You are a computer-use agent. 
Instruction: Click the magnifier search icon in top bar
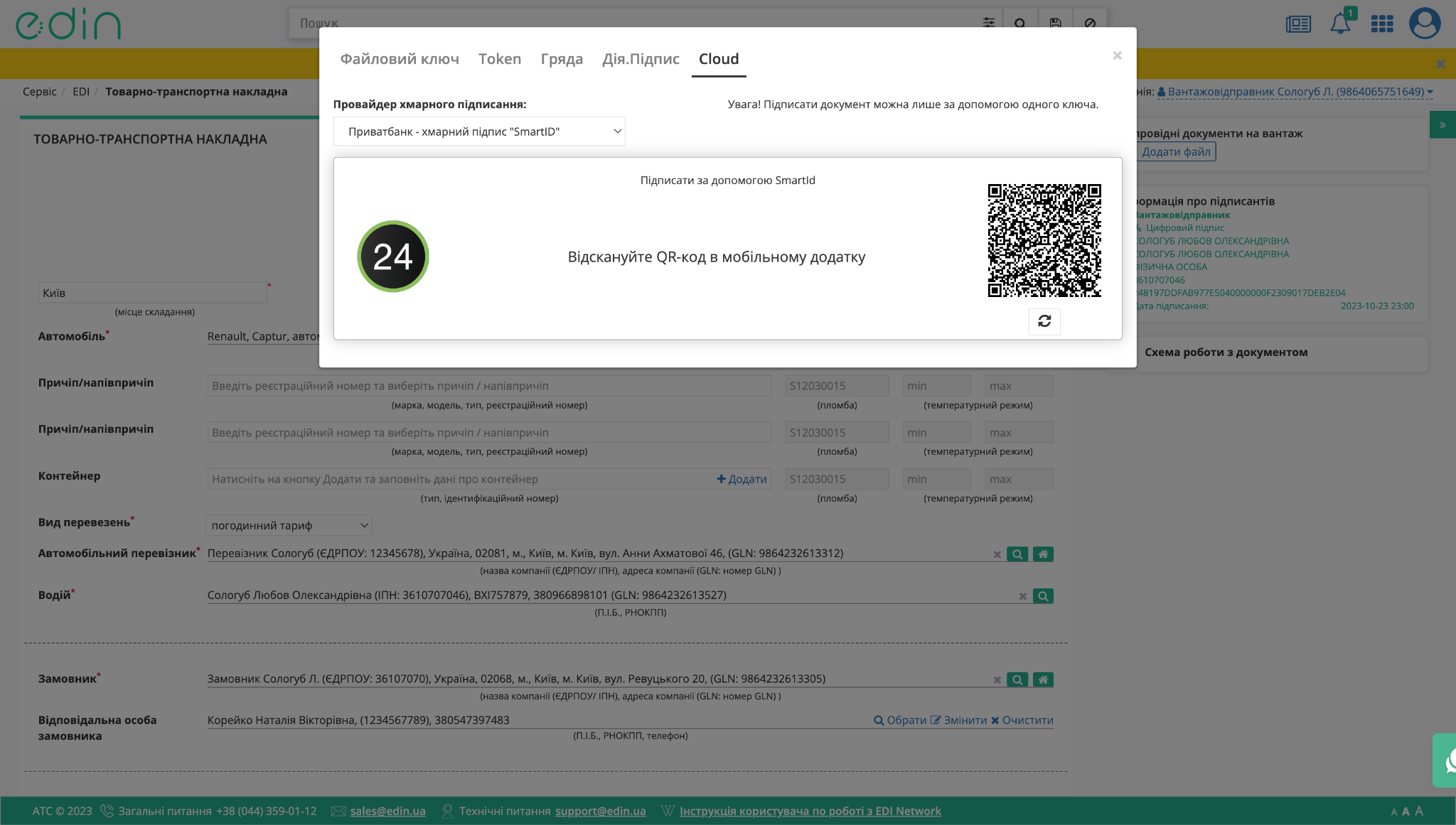click(1020, 23)
